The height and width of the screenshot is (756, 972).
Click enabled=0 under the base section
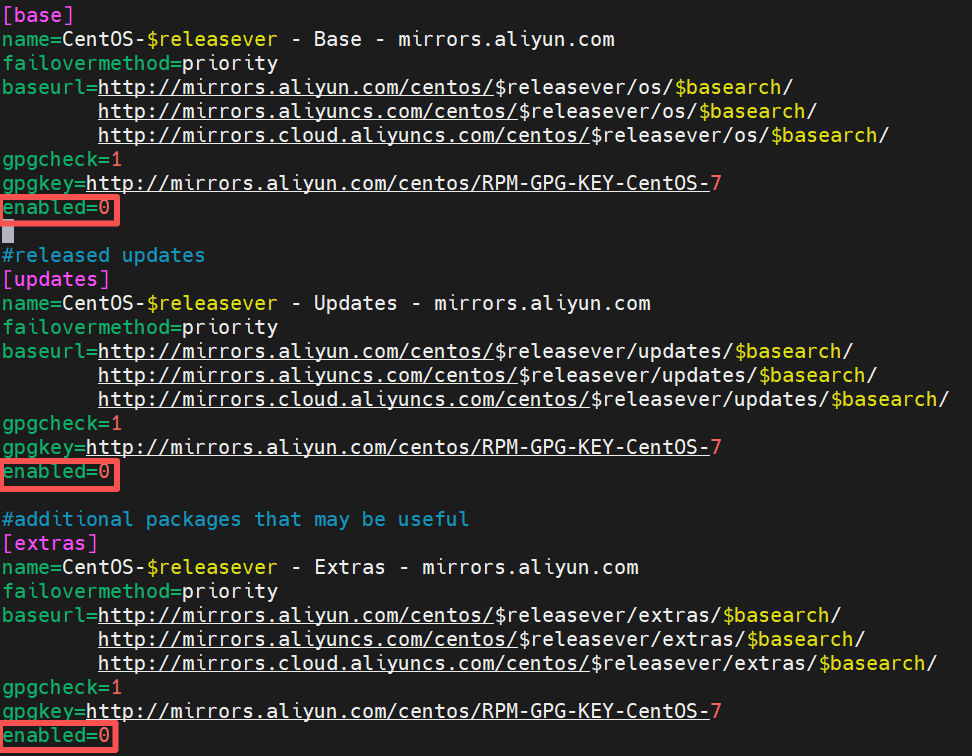(x=56, y=208)
